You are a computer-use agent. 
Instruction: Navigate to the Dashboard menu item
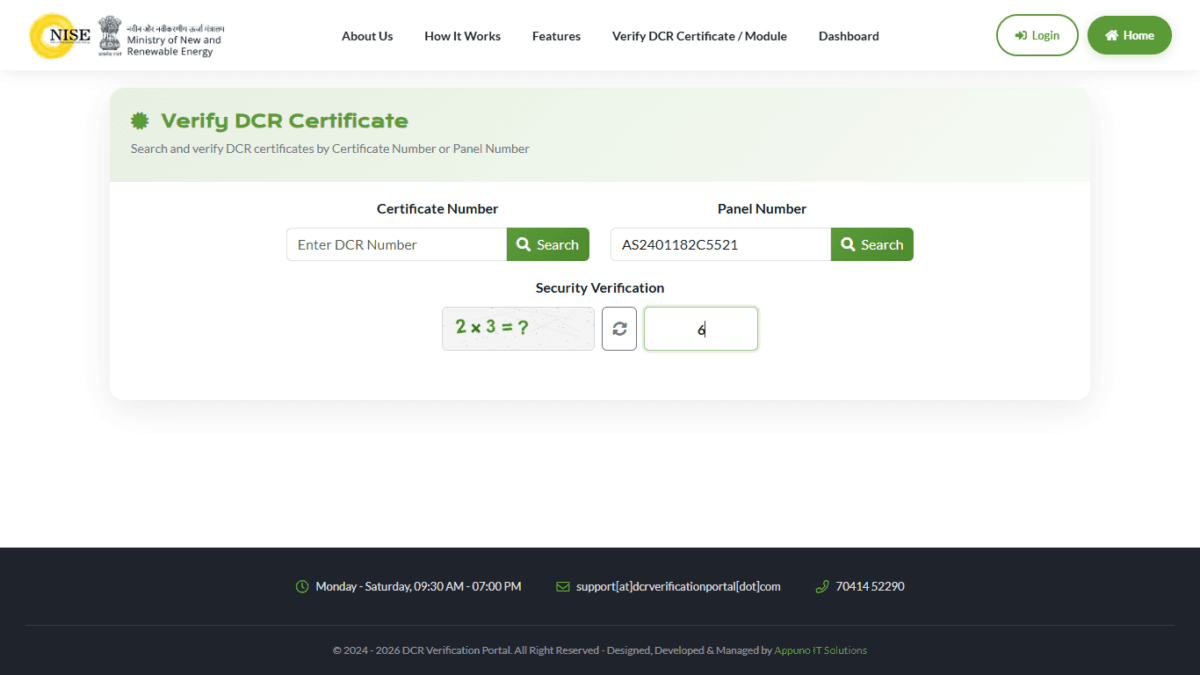pos(849,36)
